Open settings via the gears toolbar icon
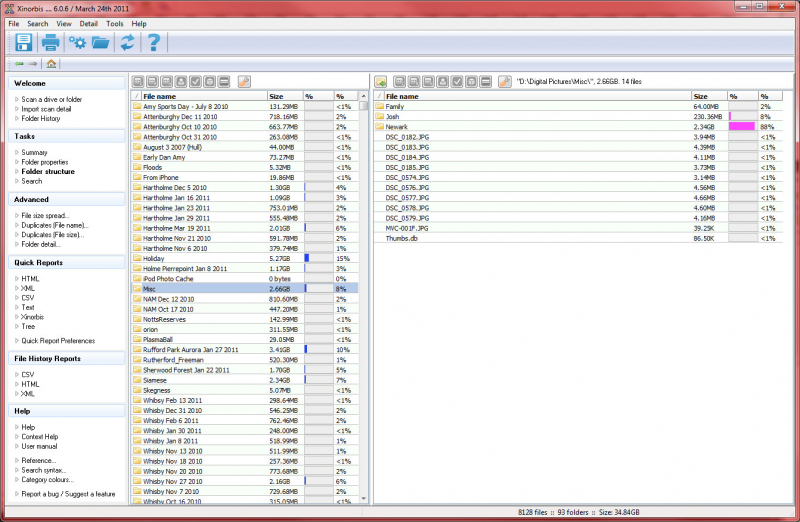Screen dimensions: 800x522 point(78,42)
